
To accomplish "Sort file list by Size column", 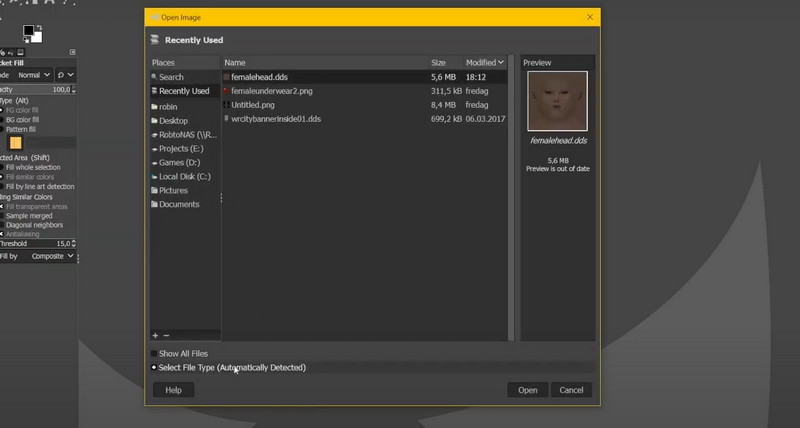I will [445, 62].
